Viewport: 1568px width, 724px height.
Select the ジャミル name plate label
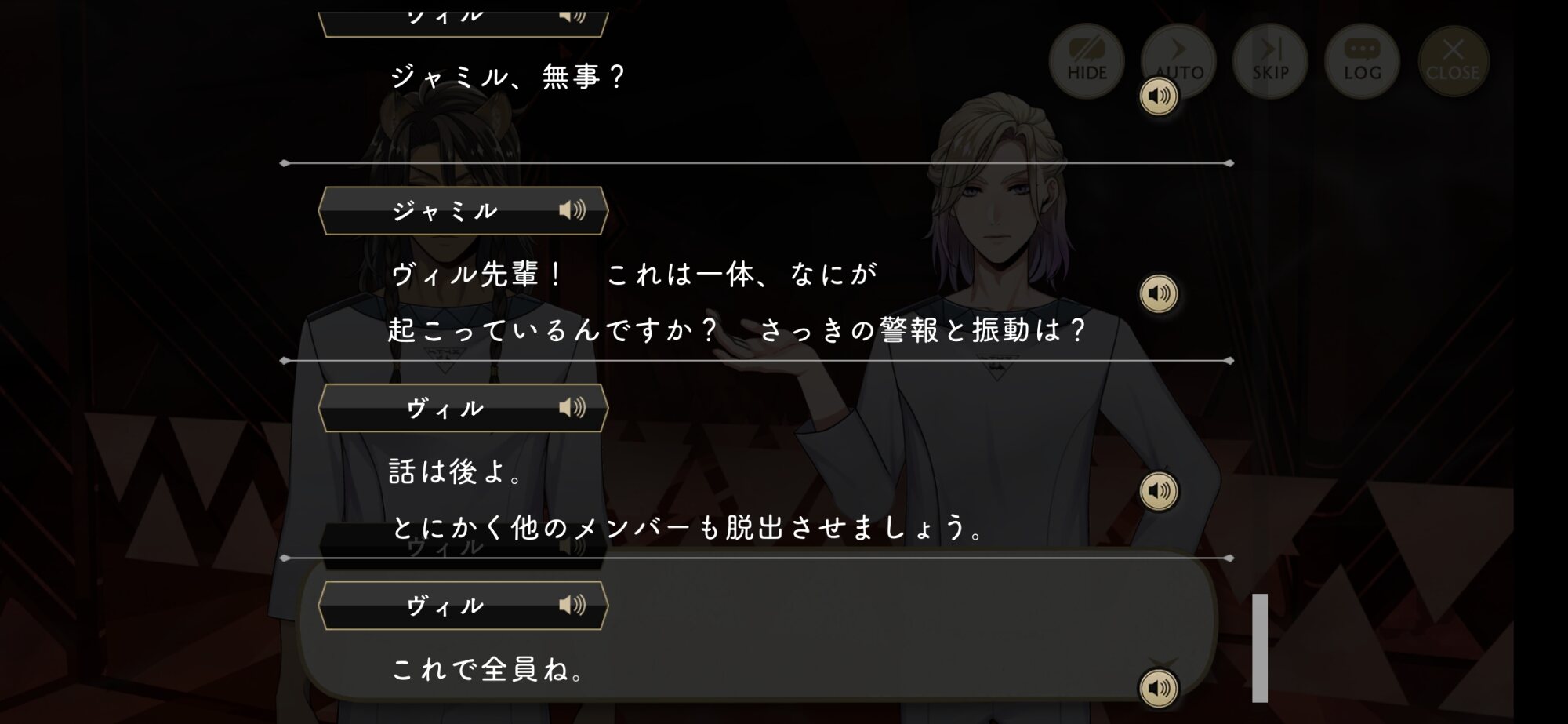(445, 210)
